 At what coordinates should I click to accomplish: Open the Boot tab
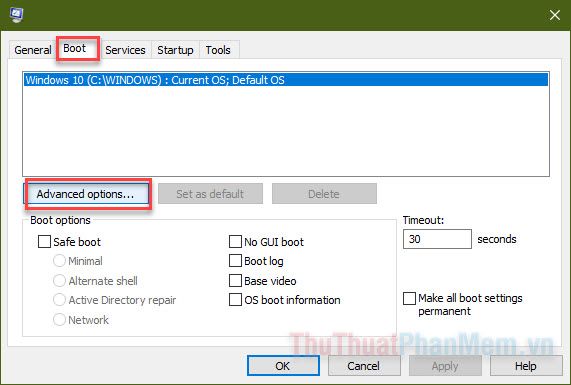coord(75,48)
